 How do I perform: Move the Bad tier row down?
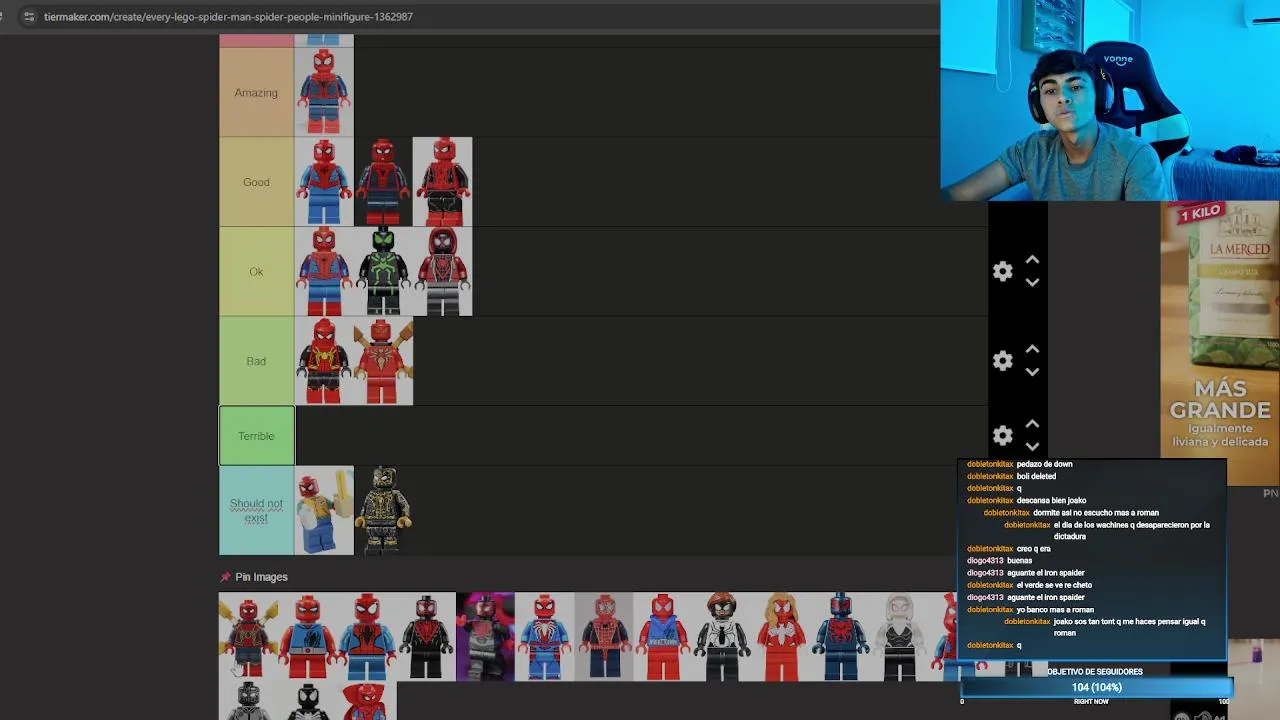pyautogui.click(x=1032, y=372)
